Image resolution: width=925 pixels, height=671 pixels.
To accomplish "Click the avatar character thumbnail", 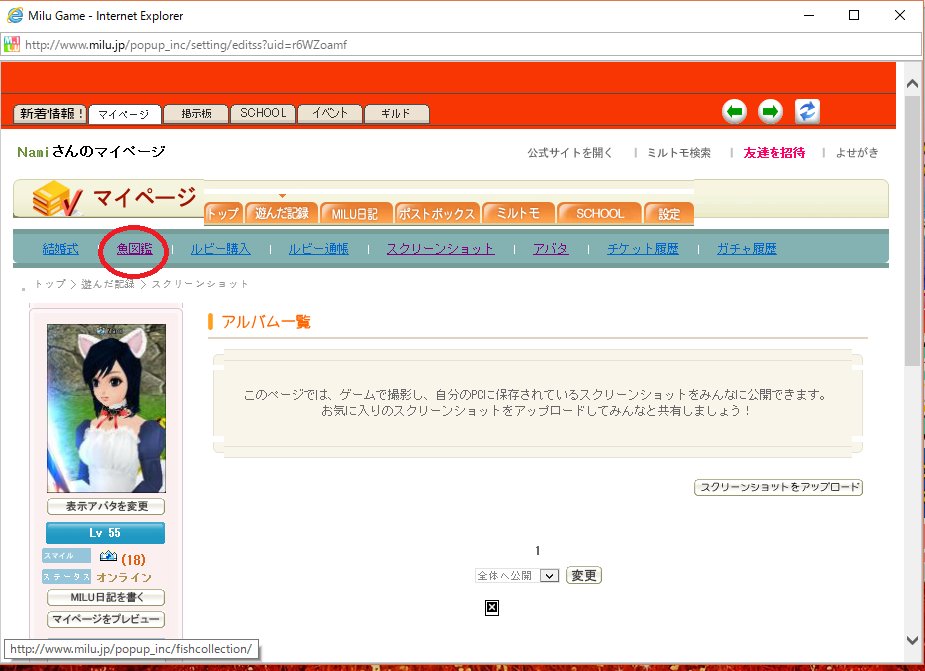I will click(x=106, y=408).
